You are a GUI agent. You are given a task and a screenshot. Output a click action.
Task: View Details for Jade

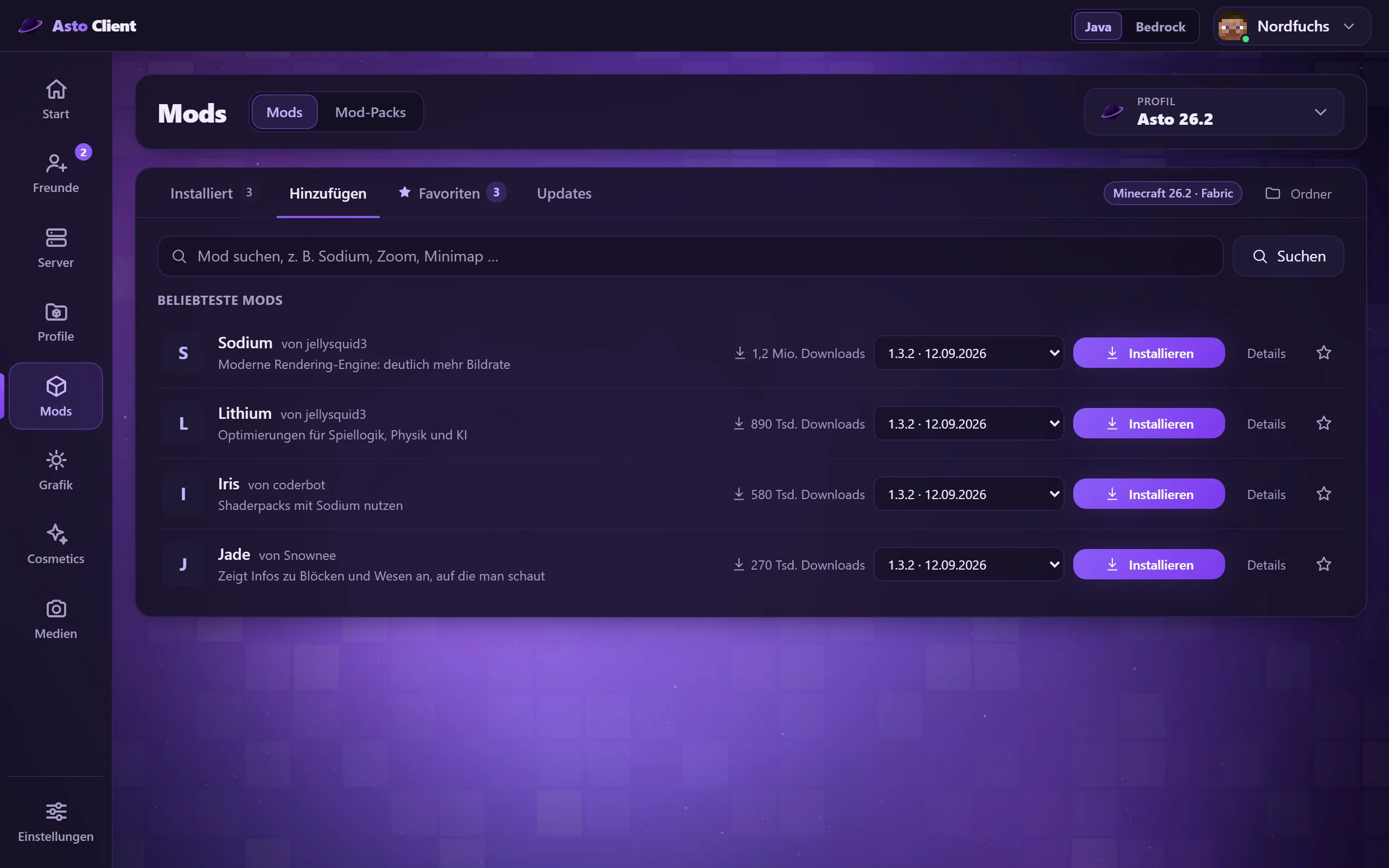[x=1266, y=565]
